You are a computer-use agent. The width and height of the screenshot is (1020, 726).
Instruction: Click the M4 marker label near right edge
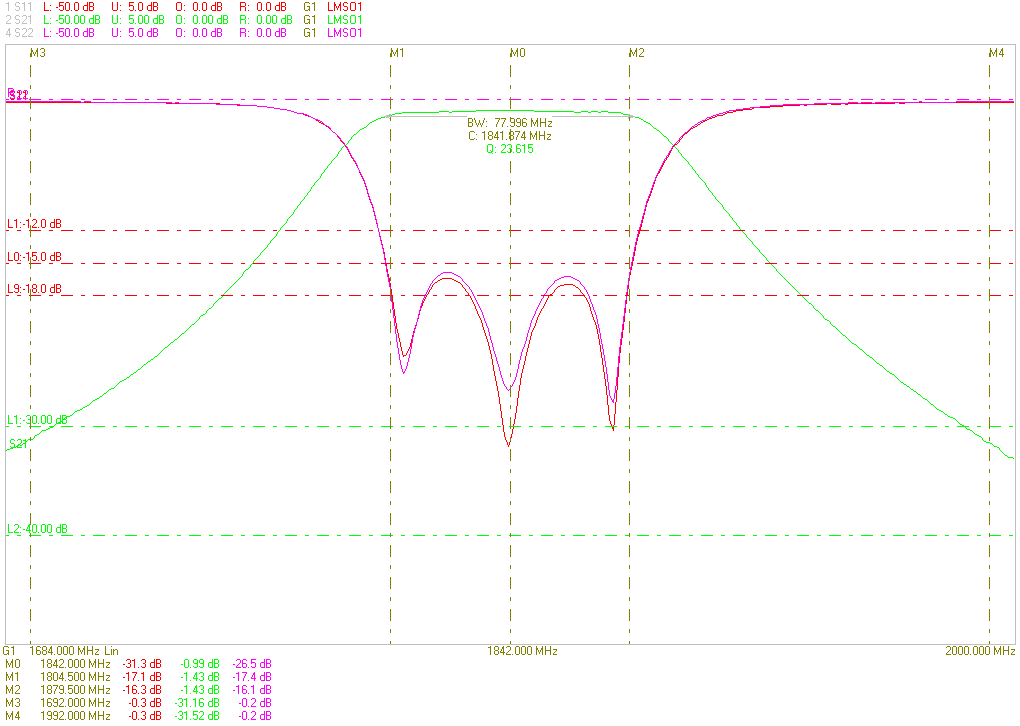coord(996,52)
